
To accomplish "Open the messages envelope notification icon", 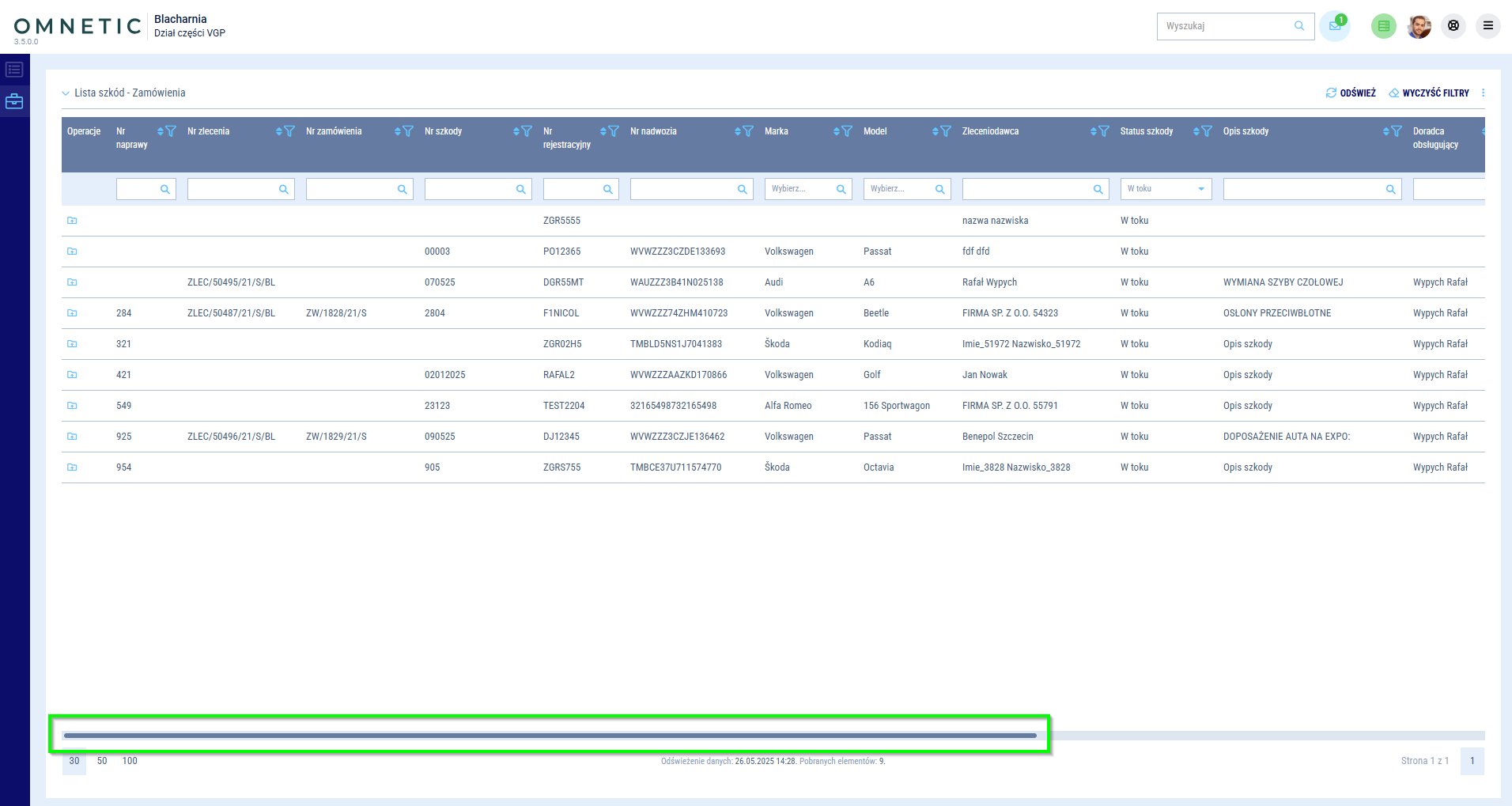I will (1334, 26).
